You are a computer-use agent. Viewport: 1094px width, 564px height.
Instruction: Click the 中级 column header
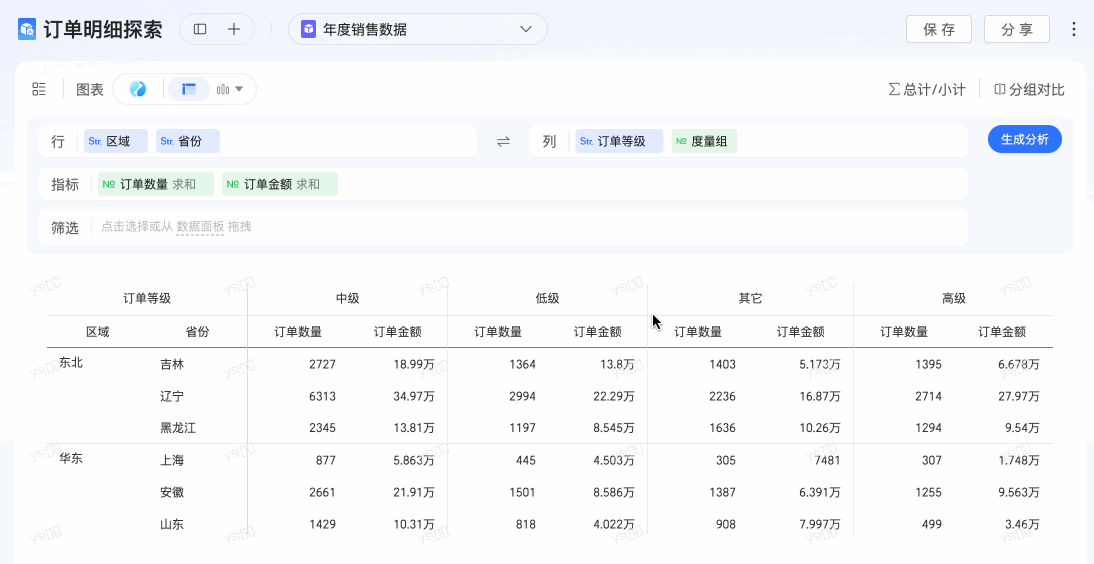coord(347,299)
